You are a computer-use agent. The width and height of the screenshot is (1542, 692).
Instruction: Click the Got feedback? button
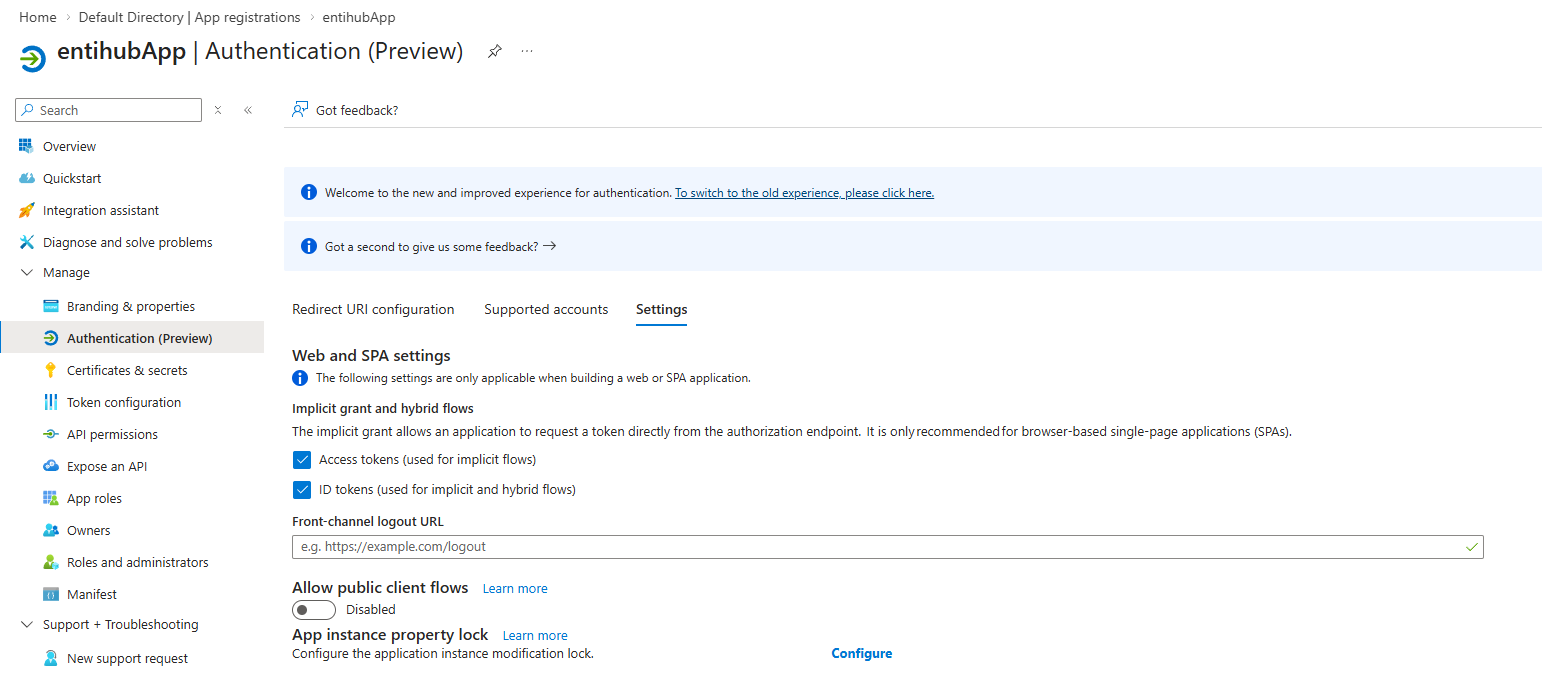345,110
